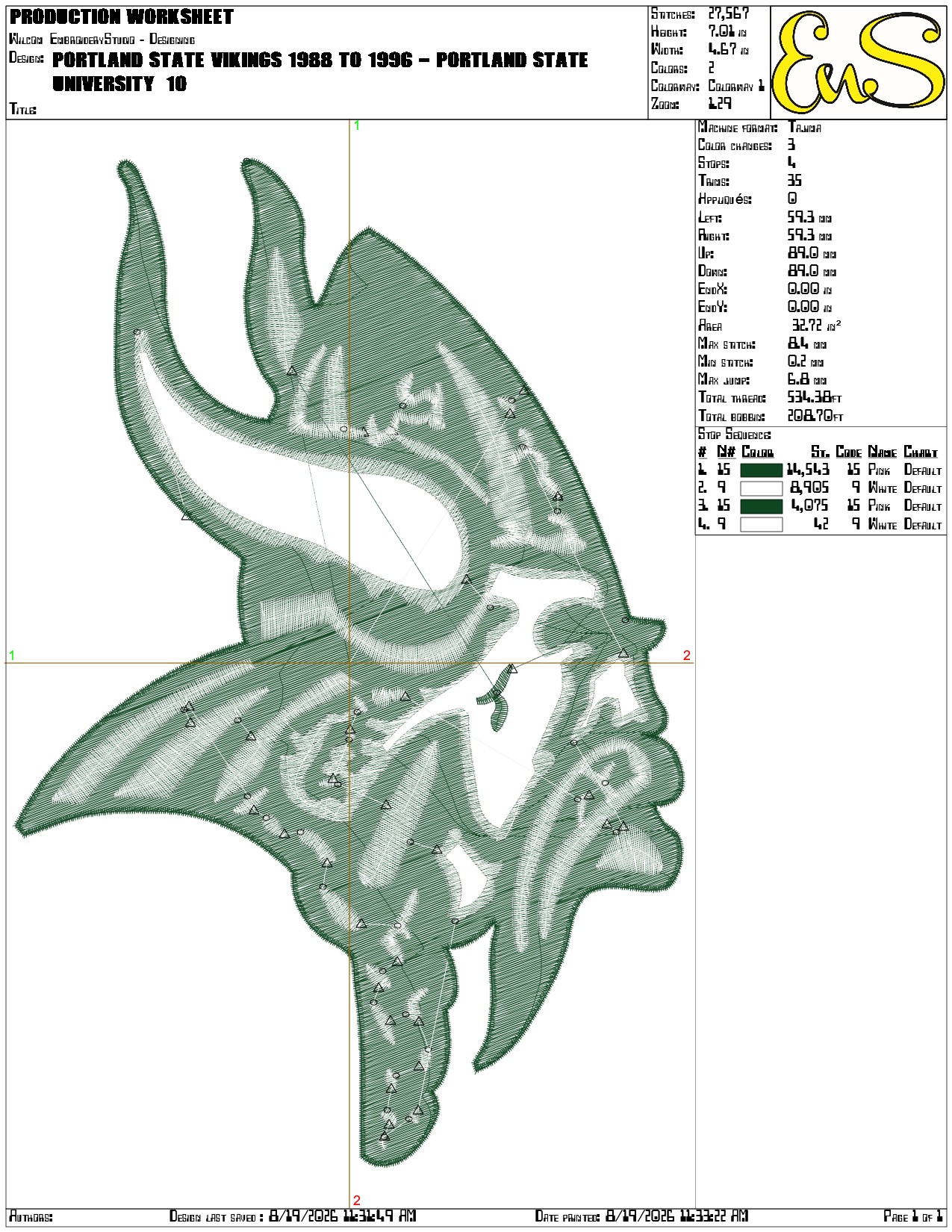Click stitch count 42 in stop 4
The width and height of the screenshot is (952, 1232).
[821, 524]
